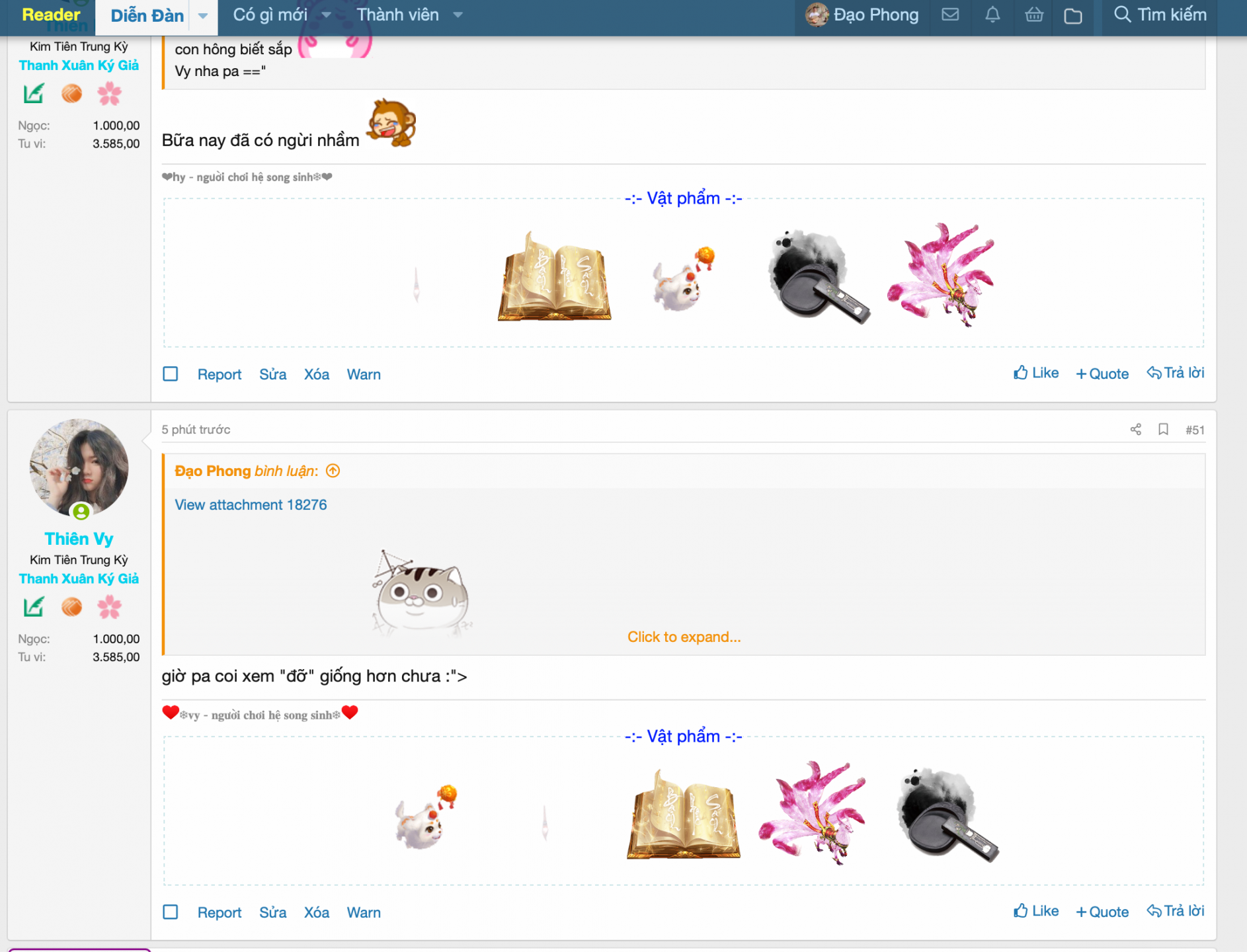Click Trả lời on post #51
The width and height of the screenshot is (1247, 952).
tap(1176, 911)
